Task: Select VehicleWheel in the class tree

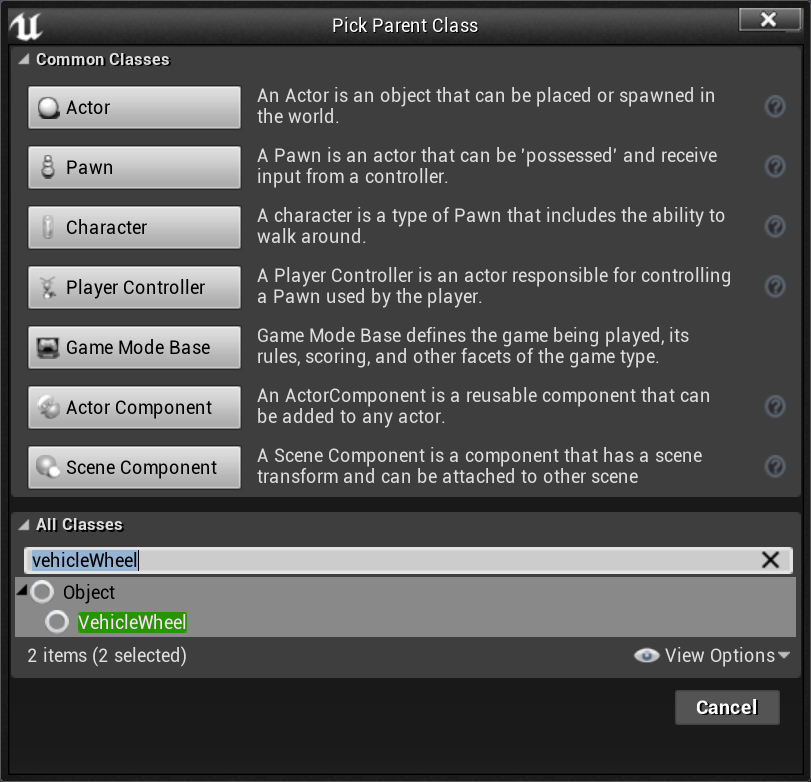Action: pos(132,622)
